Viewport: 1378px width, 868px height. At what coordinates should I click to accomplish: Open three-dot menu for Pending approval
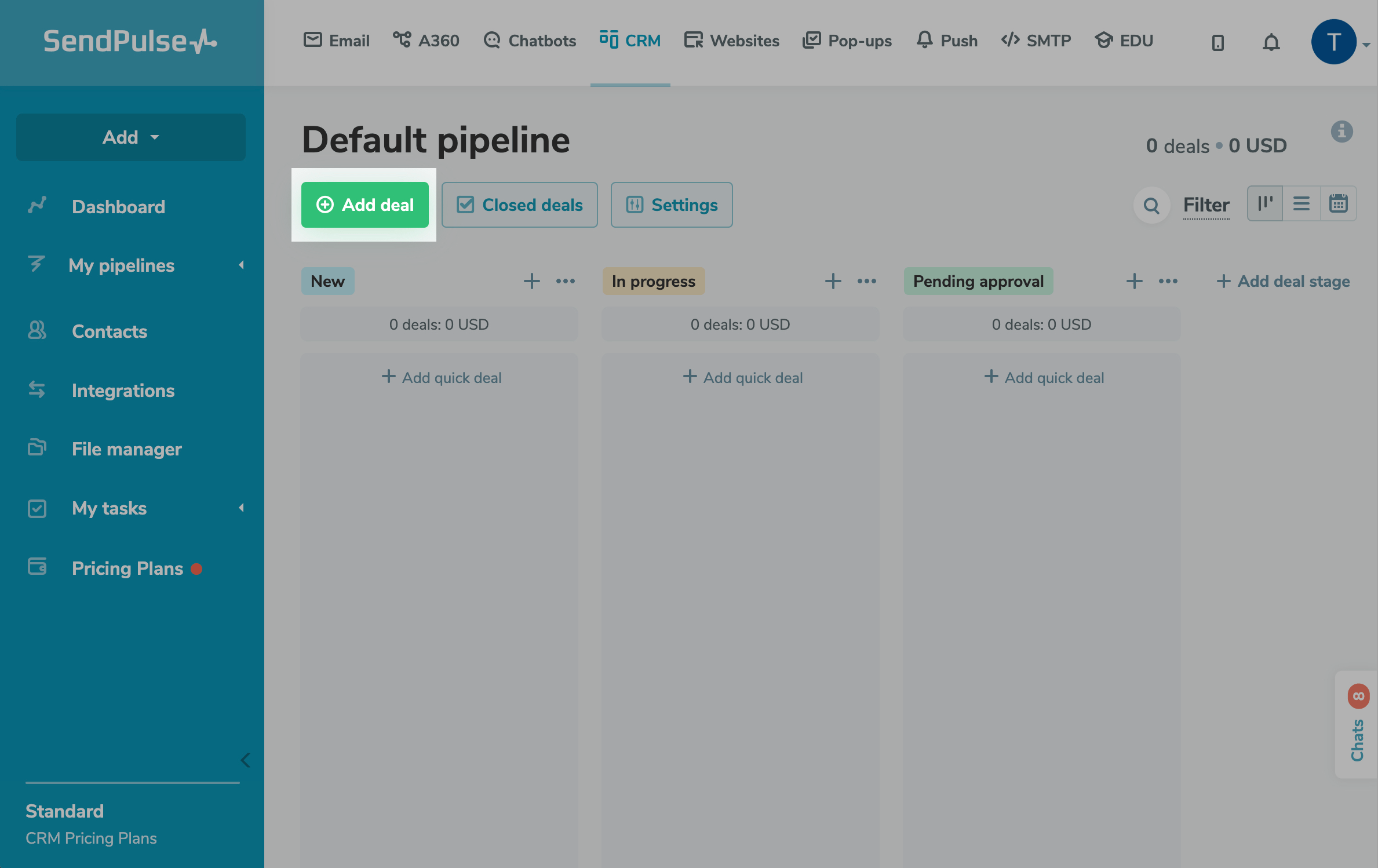1168,281
